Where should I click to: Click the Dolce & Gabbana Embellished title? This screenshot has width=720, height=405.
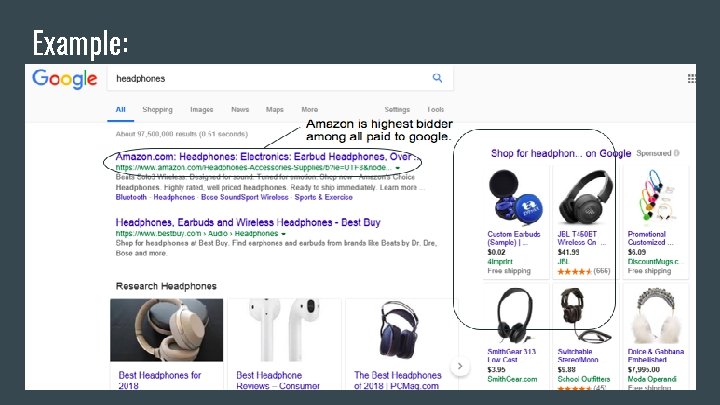pyautogui.click(x=656, y=355)
